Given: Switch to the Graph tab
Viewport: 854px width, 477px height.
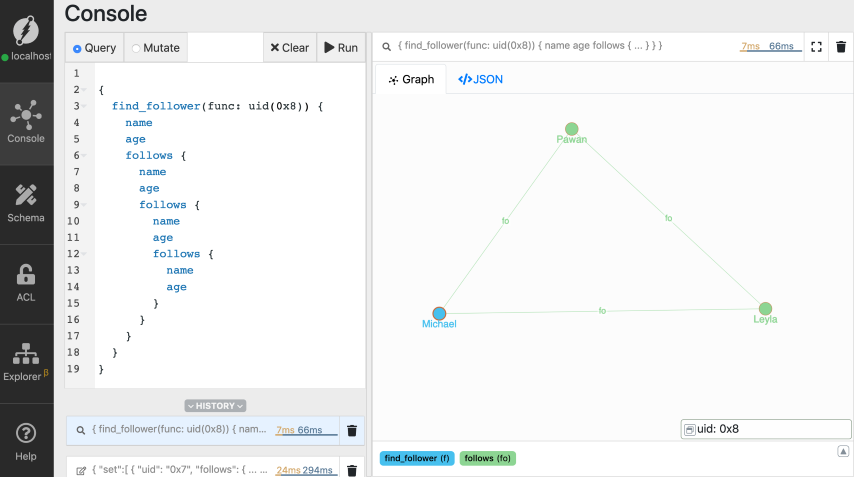Looking at the screenshot, I should coord(411,79).
